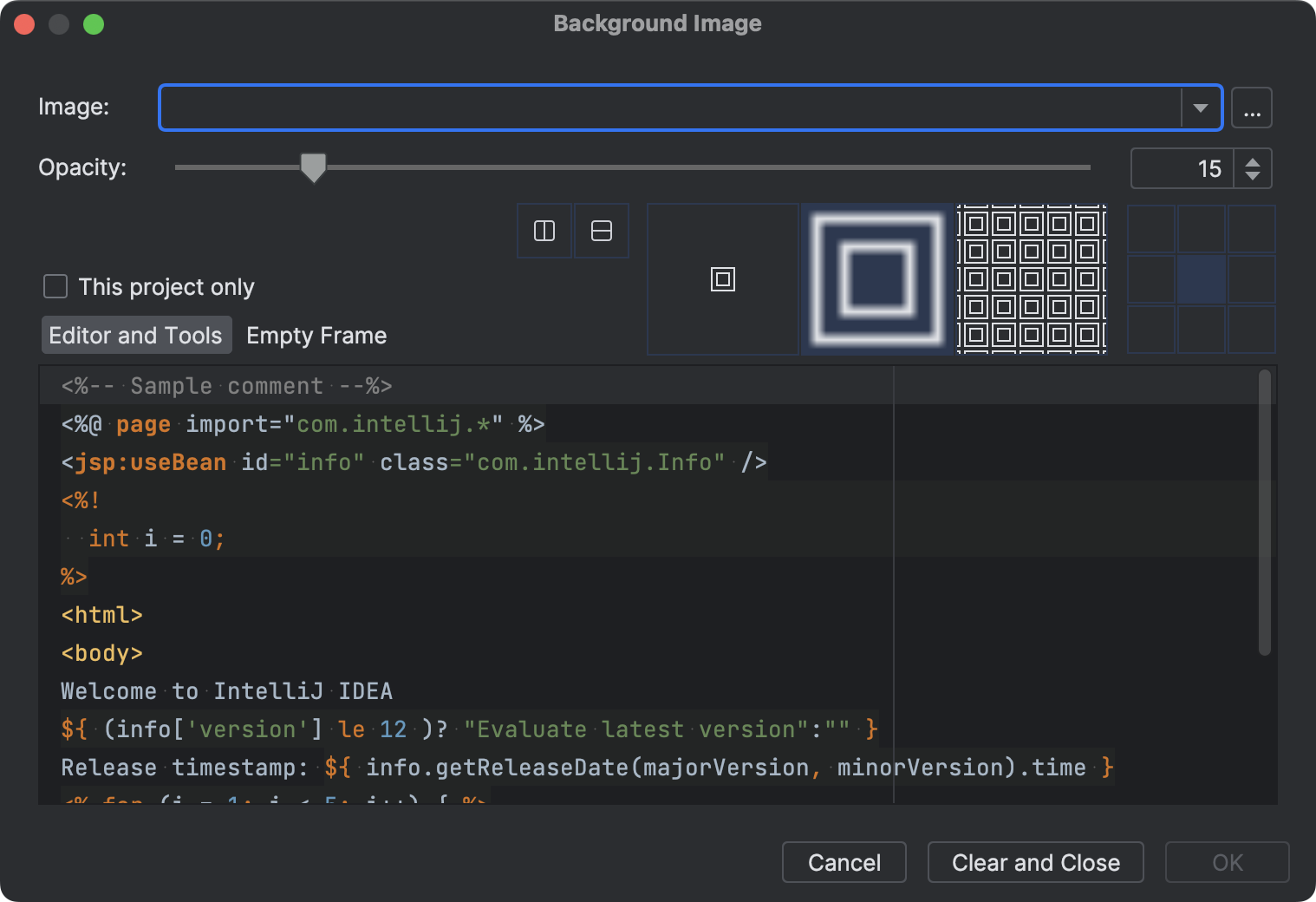
Task: Switch to the Empty Frame tab
Action: point(316,336)
